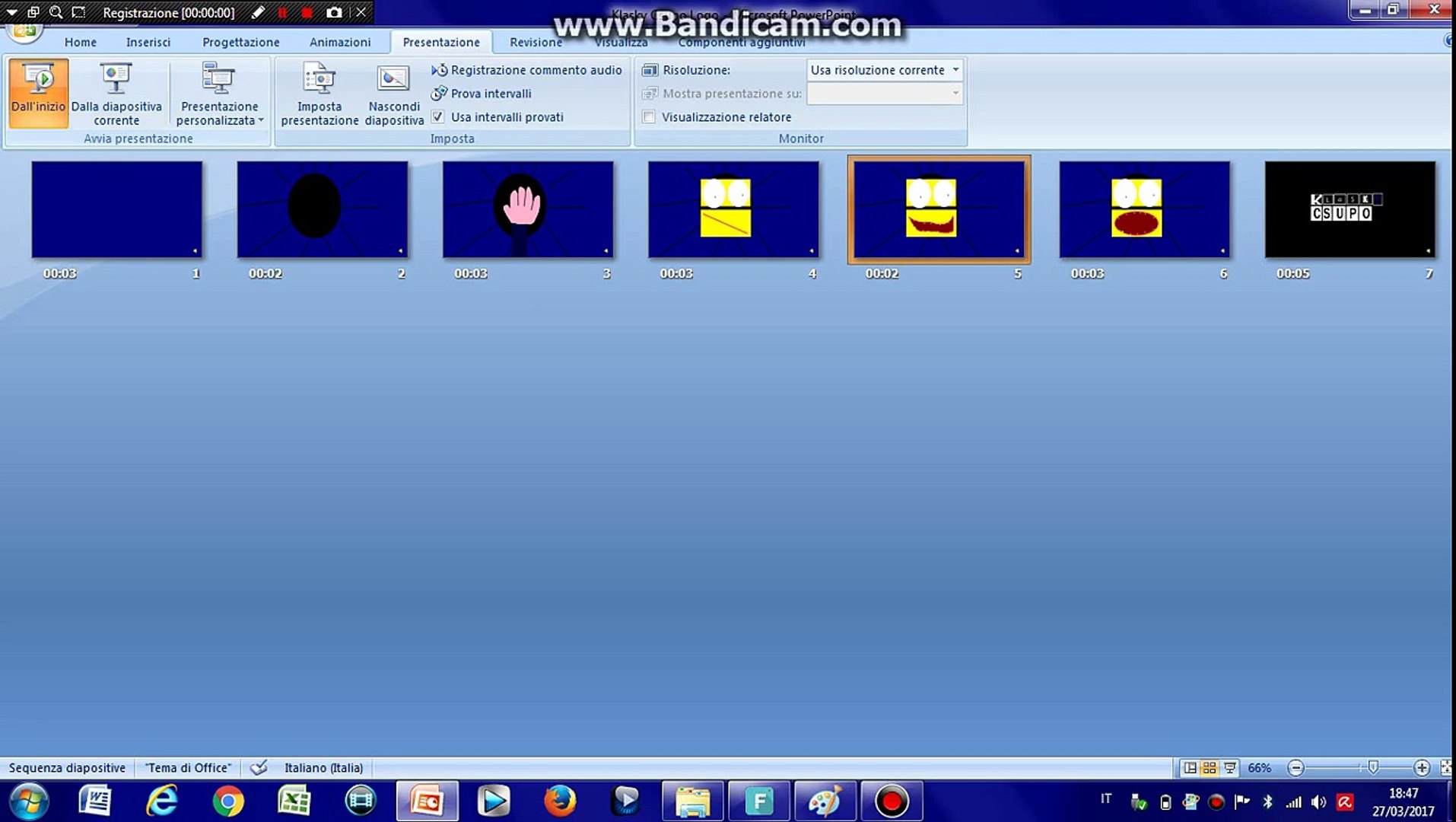The width and height of the screenshot is (1456, 822).
Task: Click the Bluetooth tray icon
Action: [1267, 802]
